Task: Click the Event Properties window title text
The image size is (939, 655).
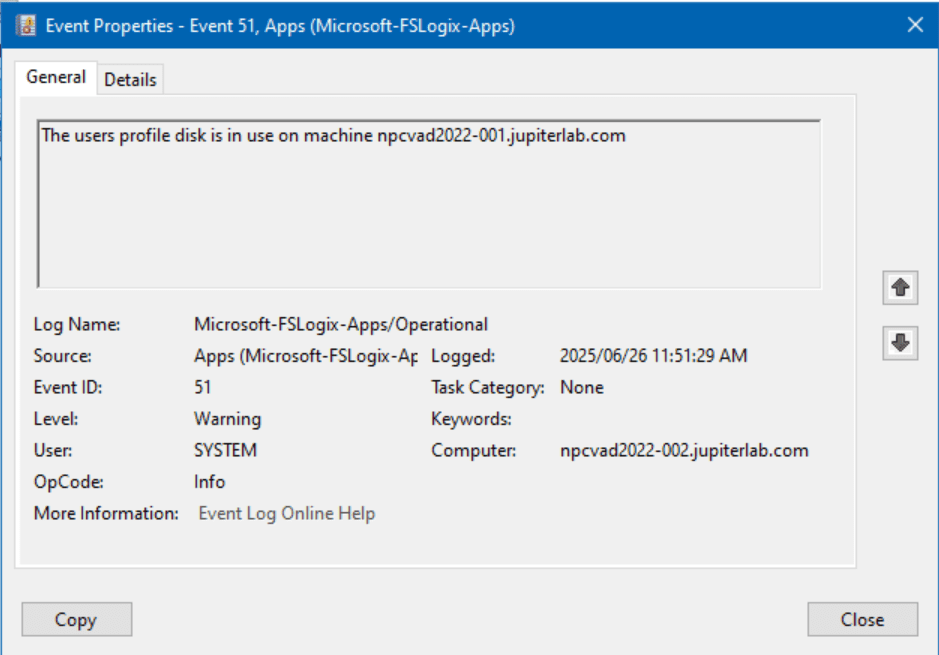Action: [x=282, y=26]
